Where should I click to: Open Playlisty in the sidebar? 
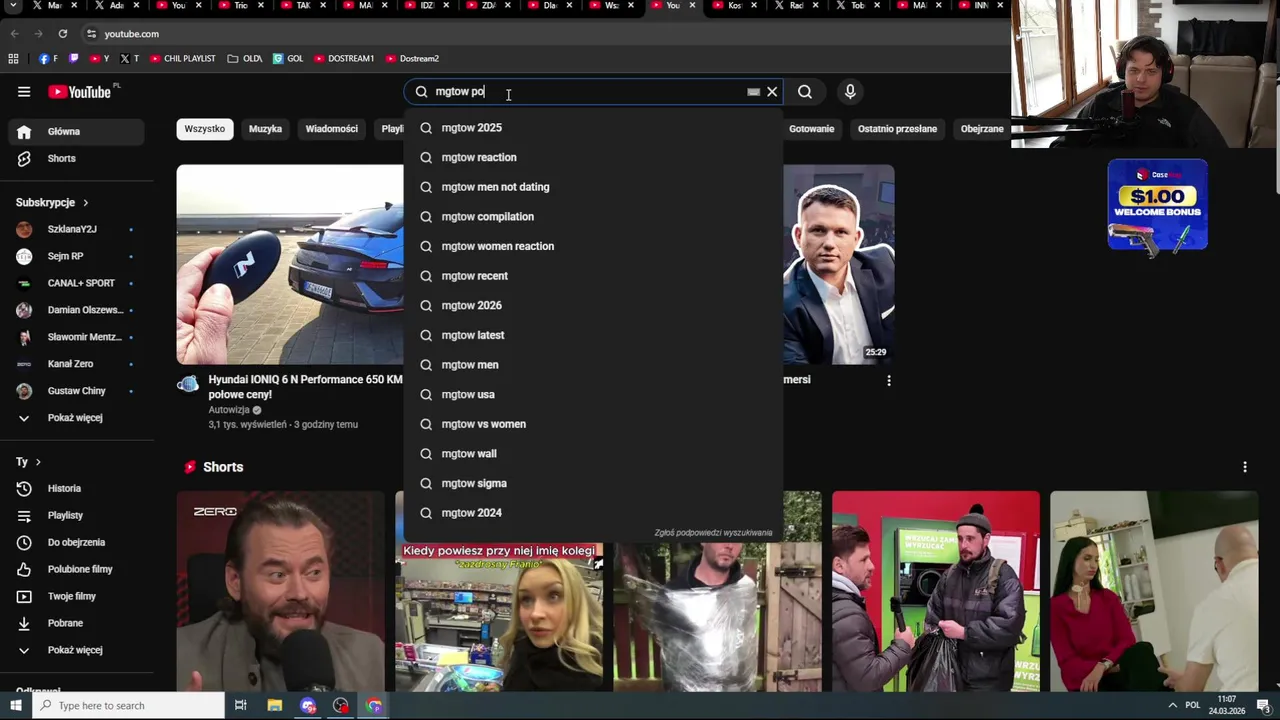[x=77, y=516]
